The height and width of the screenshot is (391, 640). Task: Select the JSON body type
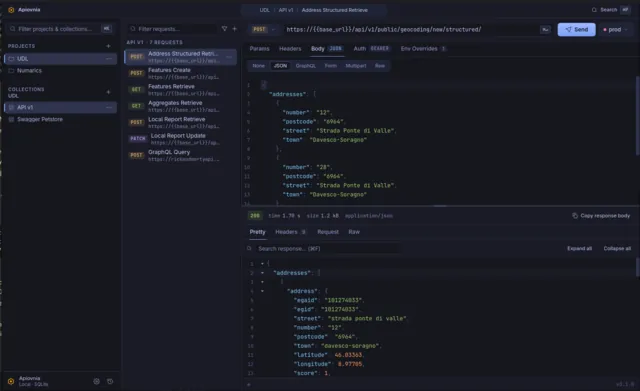click(x=280, y=66)
